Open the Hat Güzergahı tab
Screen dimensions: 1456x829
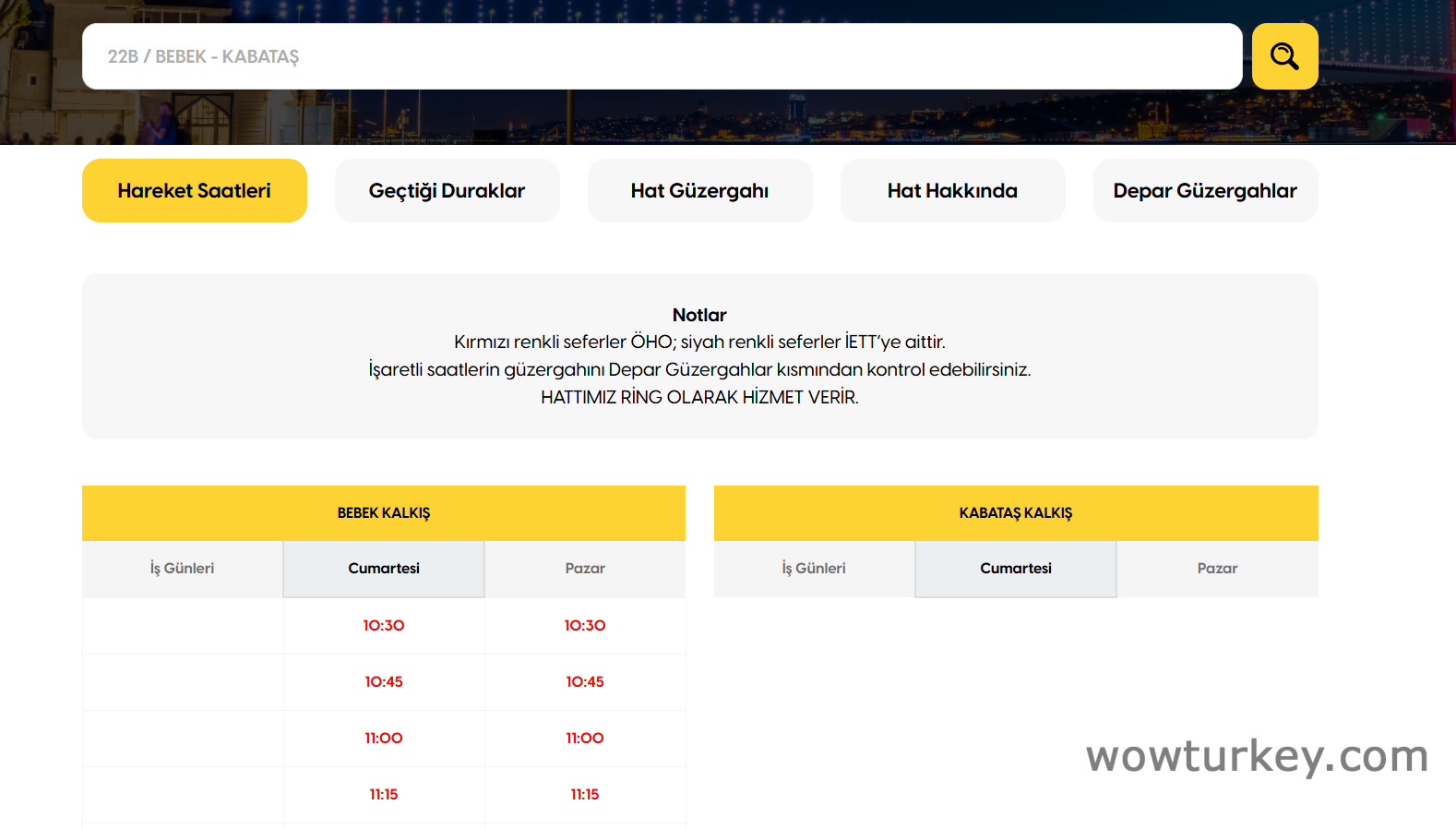699,191
